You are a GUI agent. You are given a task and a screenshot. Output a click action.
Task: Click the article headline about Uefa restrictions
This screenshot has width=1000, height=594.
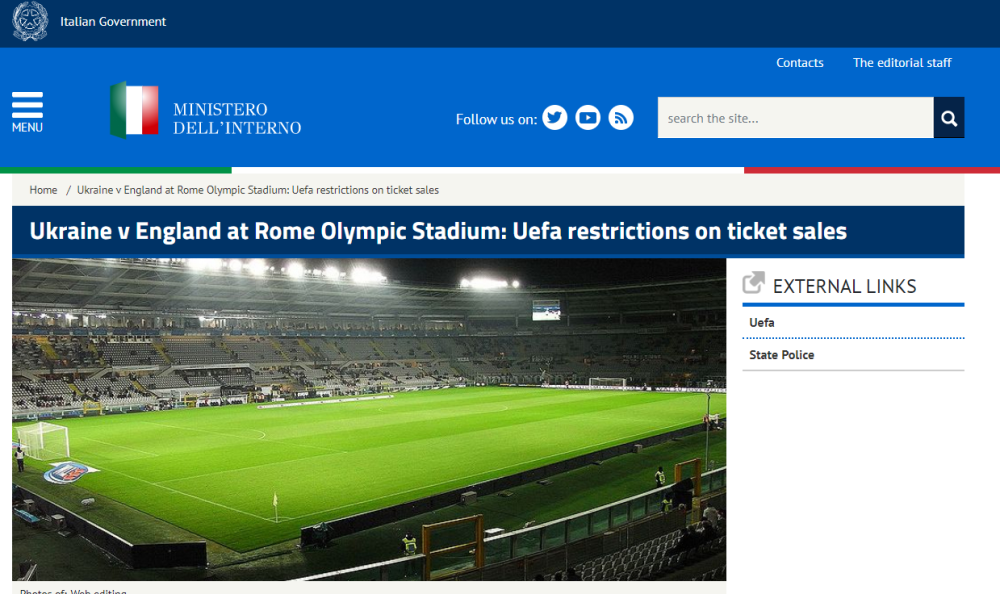[438, 232]
